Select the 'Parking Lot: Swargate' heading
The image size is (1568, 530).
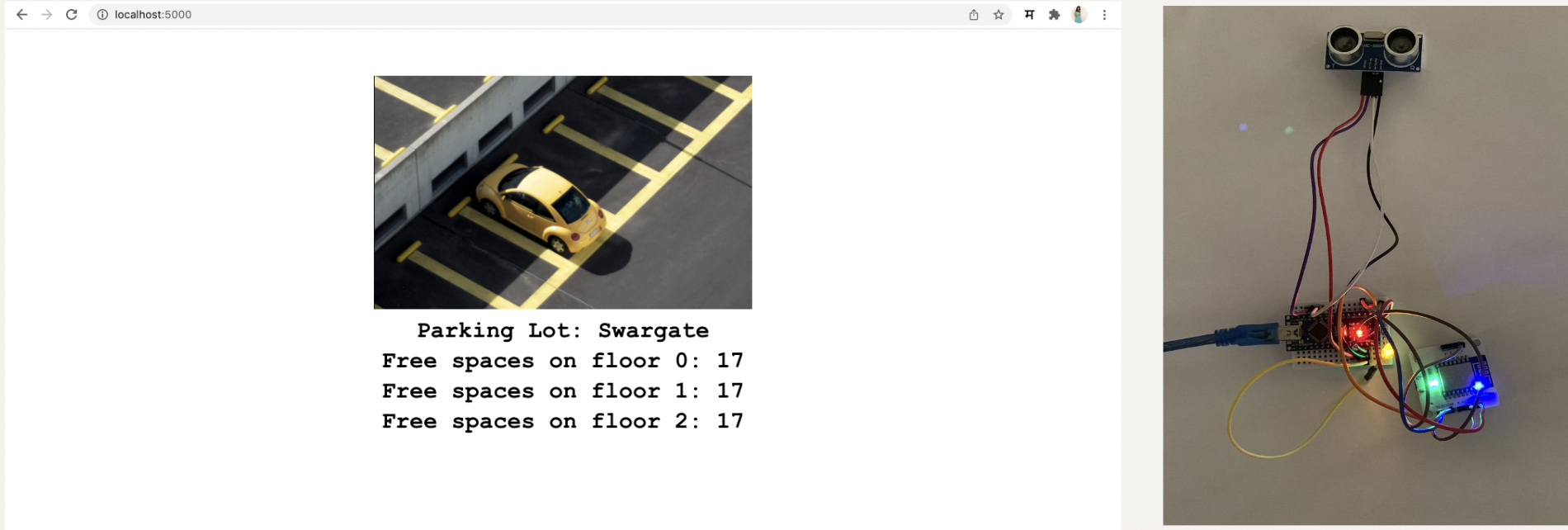[x=562, y=330]
